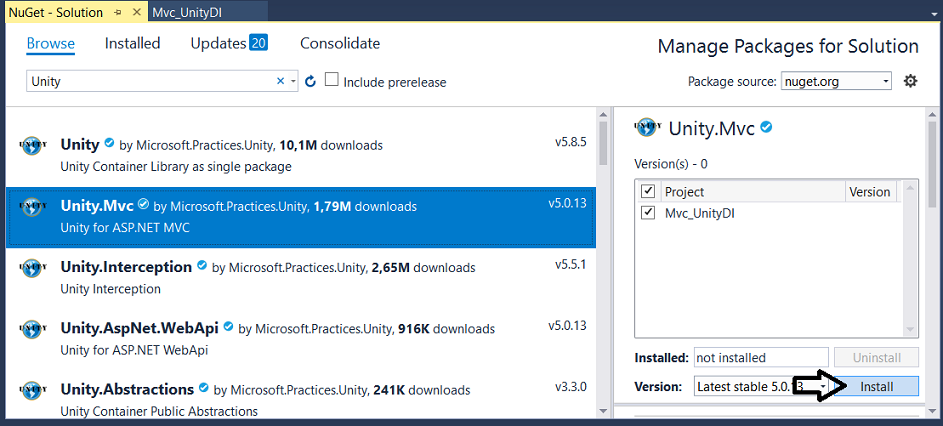The height and width of the screenshot is (426, 943).
Task: Click version v5.5.1 of Unity.Interception
Action: click(x=570, y=265)
